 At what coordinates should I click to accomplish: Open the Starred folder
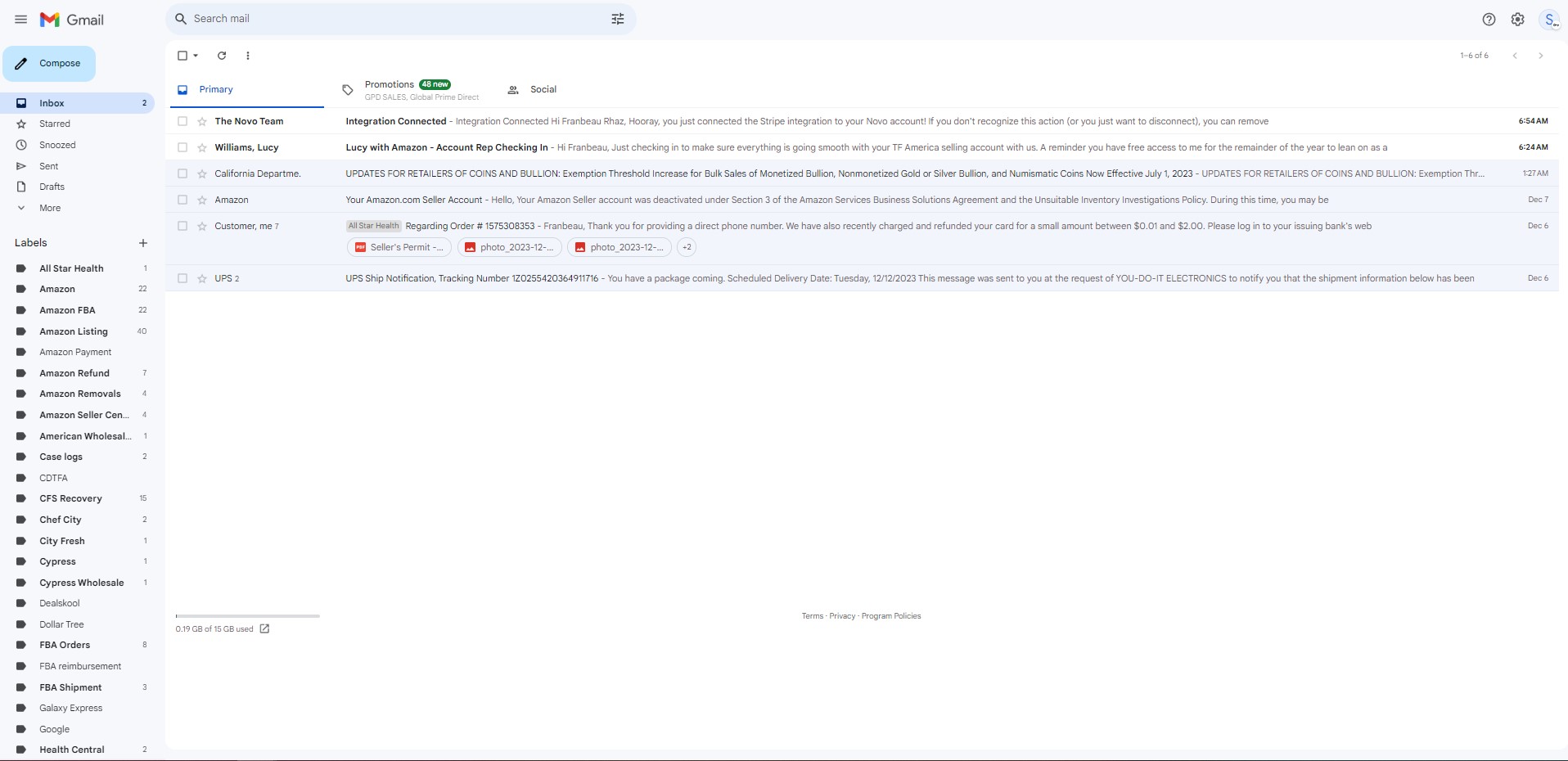tap(77, 124)
